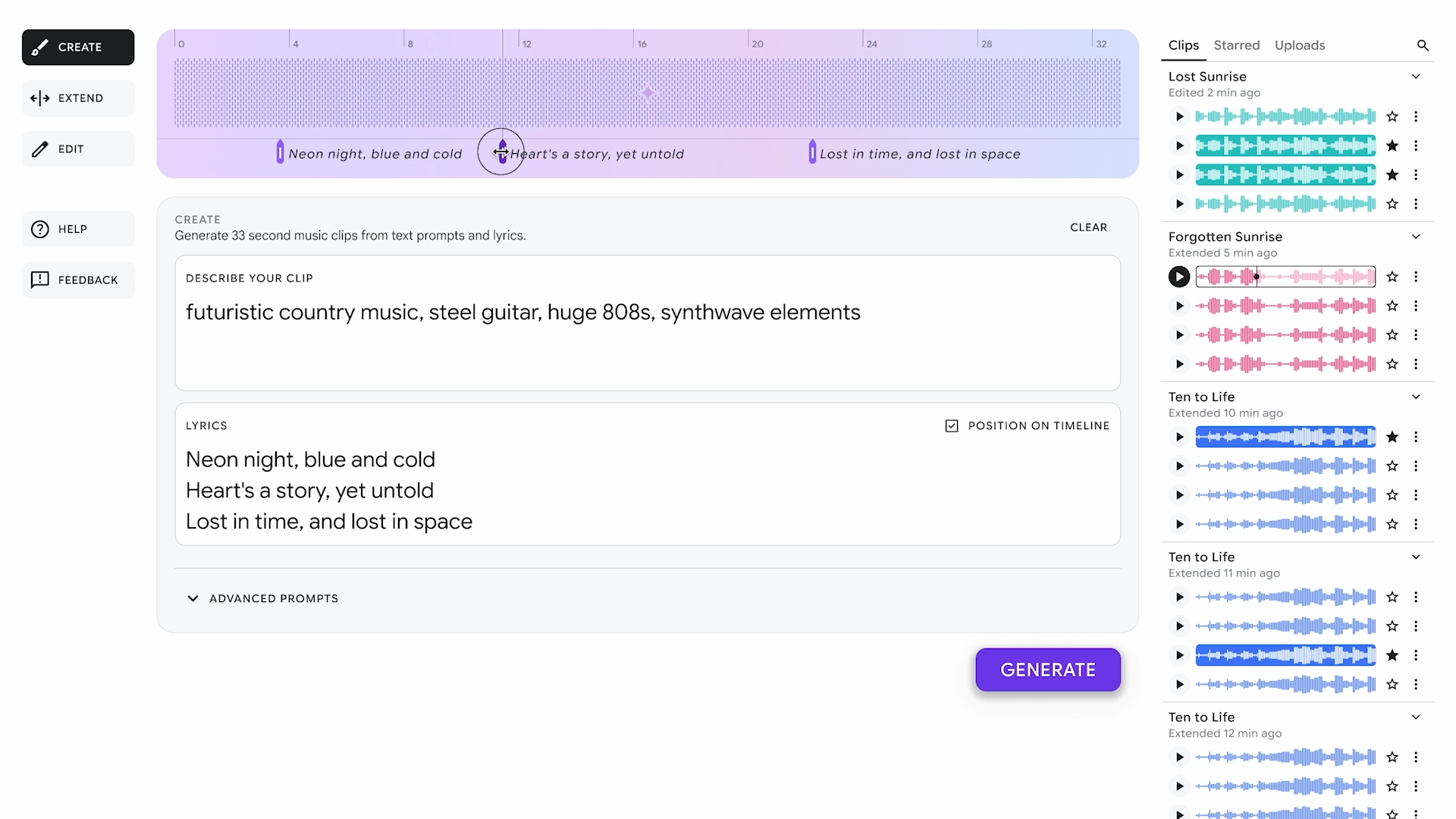The height and width of the screenshot is (819, 1456).
Task: Uncheck Position on Timeline checkbox
Action: [952, 426]
